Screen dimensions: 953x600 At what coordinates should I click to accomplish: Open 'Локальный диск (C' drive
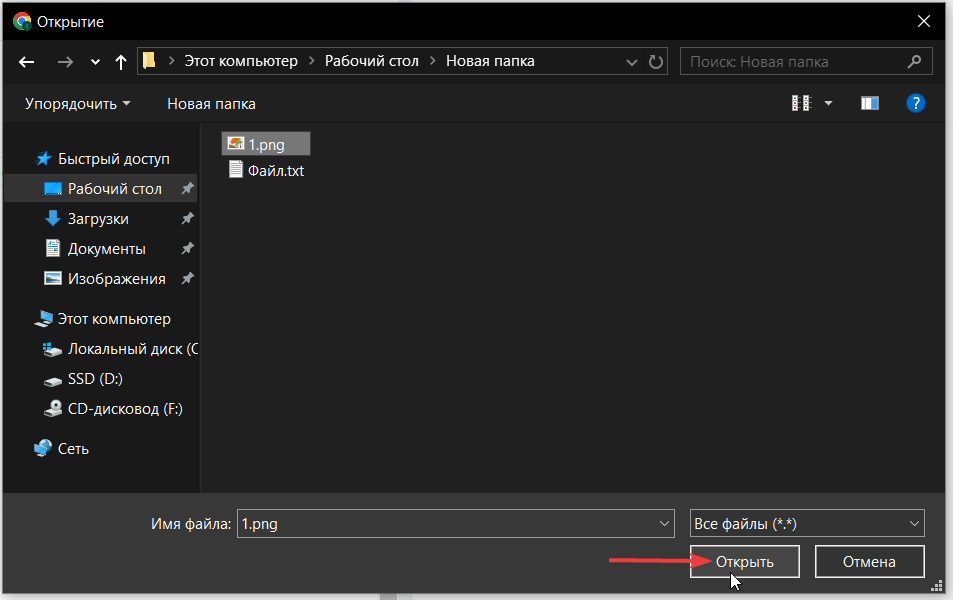(x=132, y=349)
